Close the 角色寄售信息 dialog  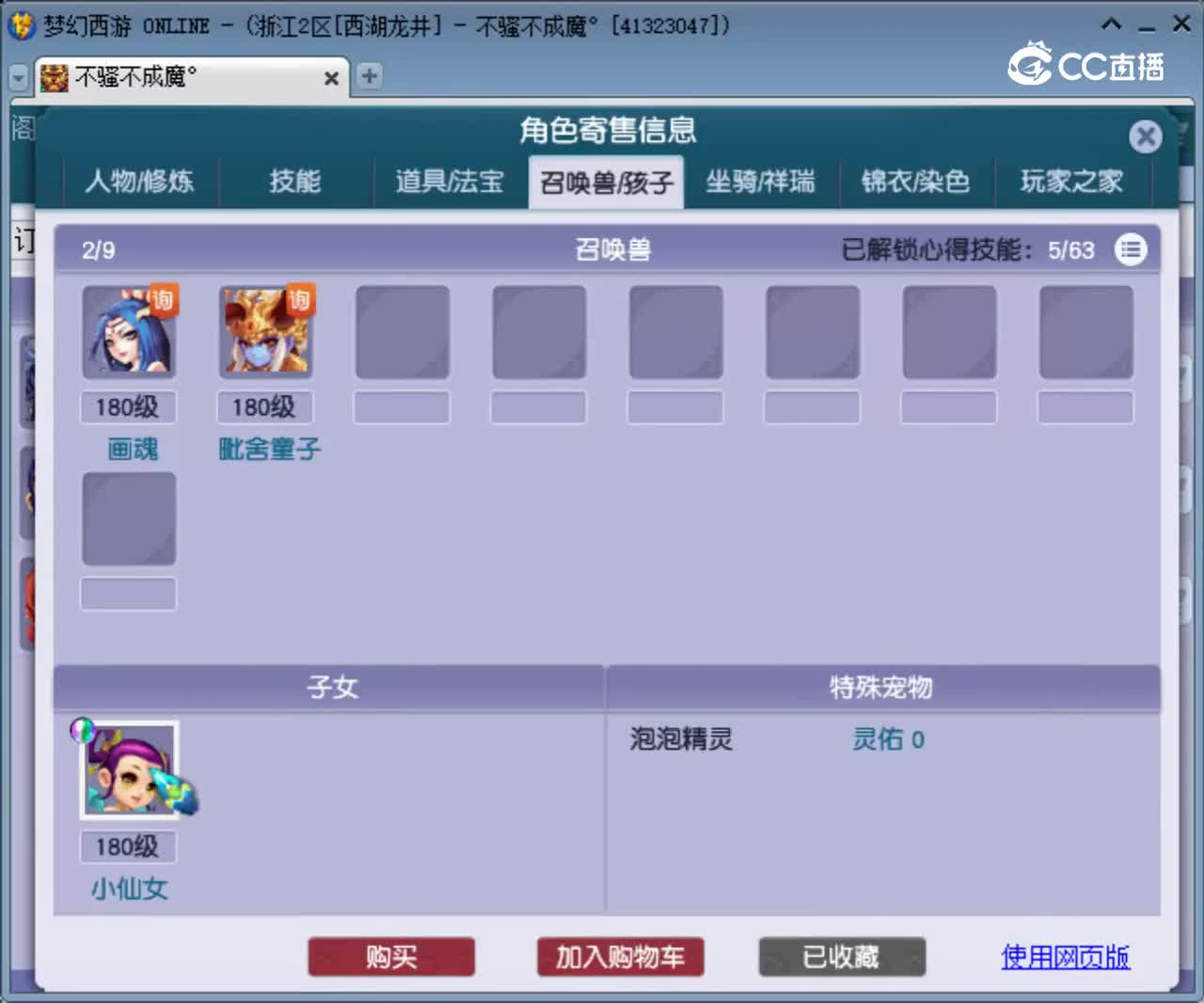click(1145, 137)
